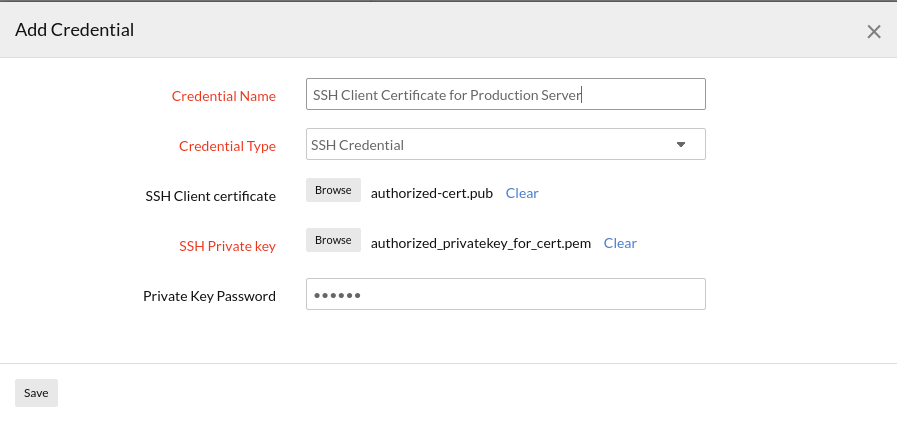Clear the authorized_privatekey_for_cert.pem file
Viewport: 897px width, 421px height.
(620, 243)
